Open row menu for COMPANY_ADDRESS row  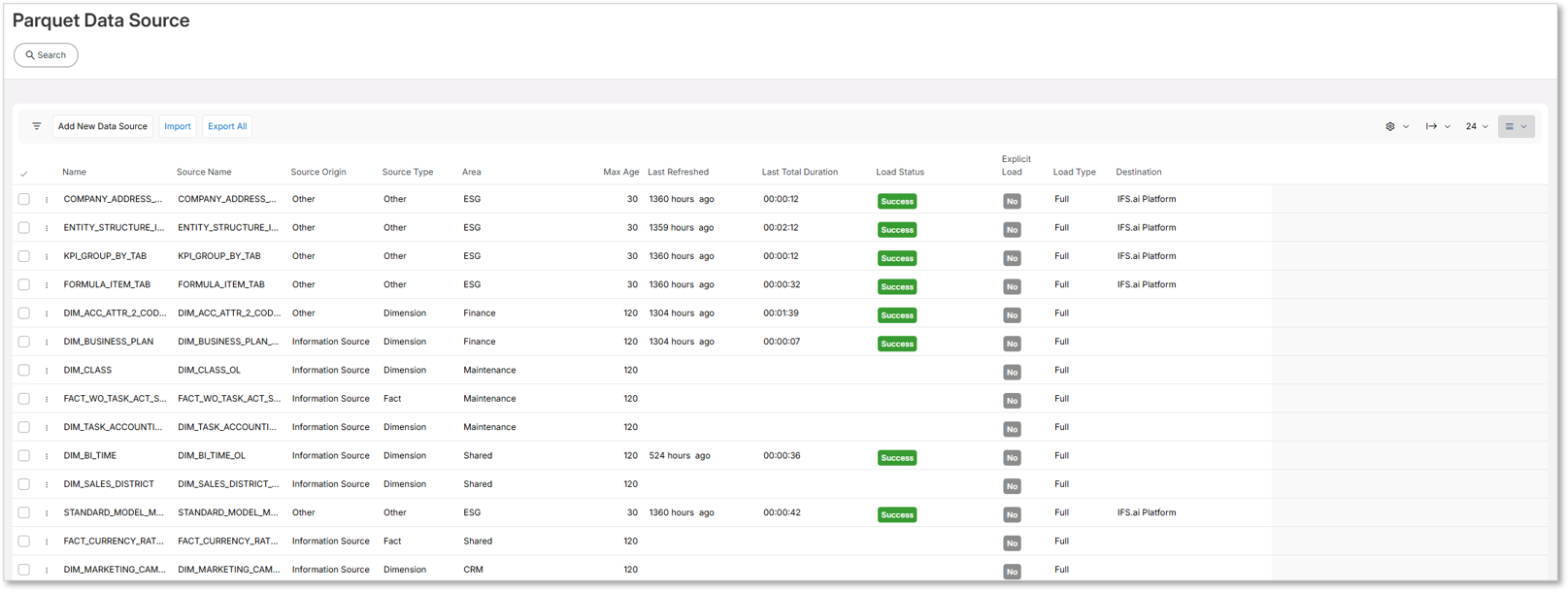tap(47, 200)
